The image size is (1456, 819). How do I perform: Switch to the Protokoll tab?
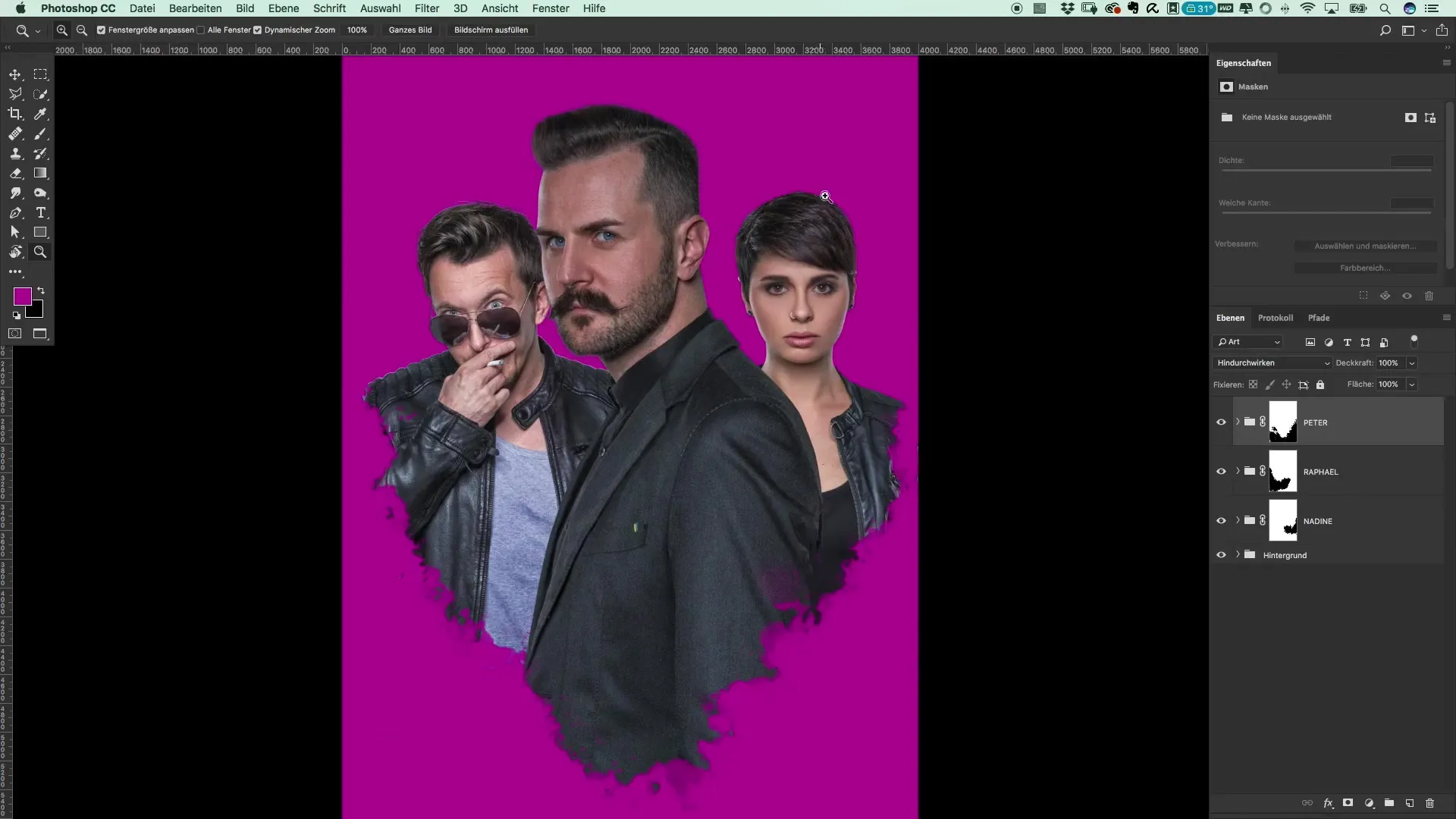[1275, 318]
